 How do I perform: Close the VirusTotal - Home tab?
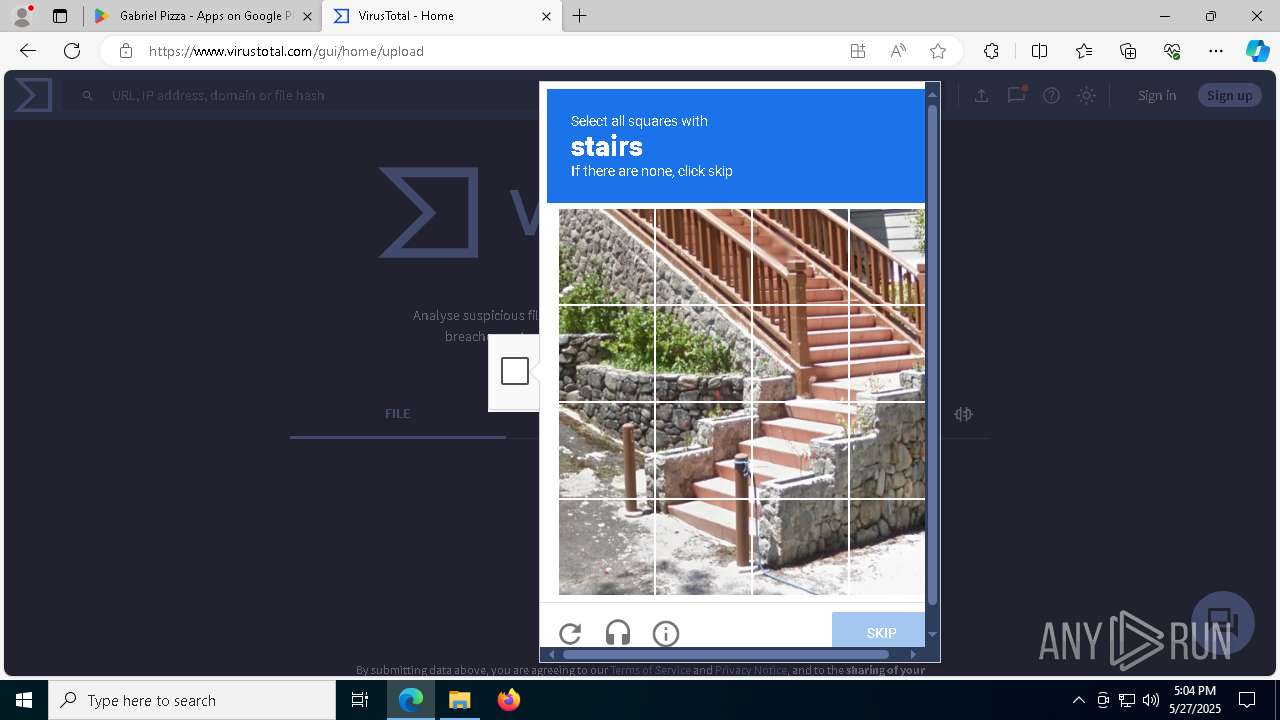point(546,16)
